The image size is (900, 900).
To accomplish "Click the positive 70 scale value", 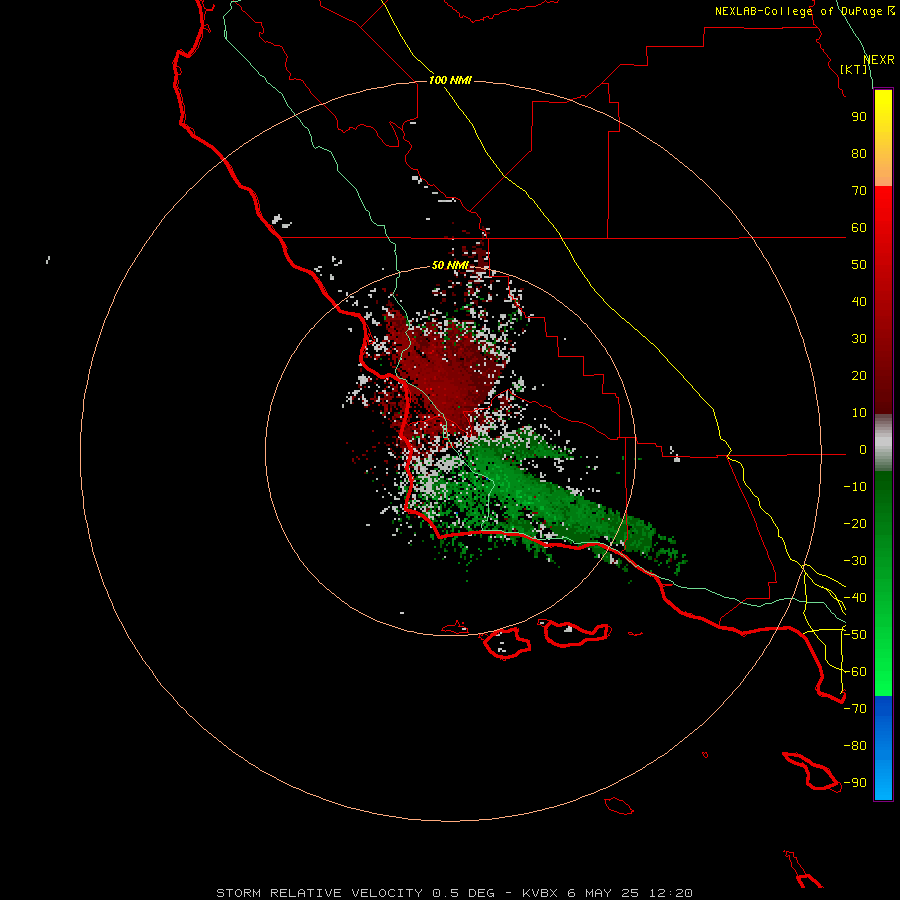I will (859, 191).
